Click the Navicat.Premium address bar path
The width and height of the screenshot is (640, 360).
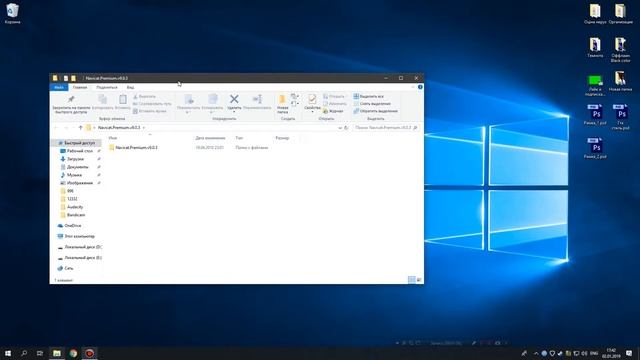[x=119, y=128]
